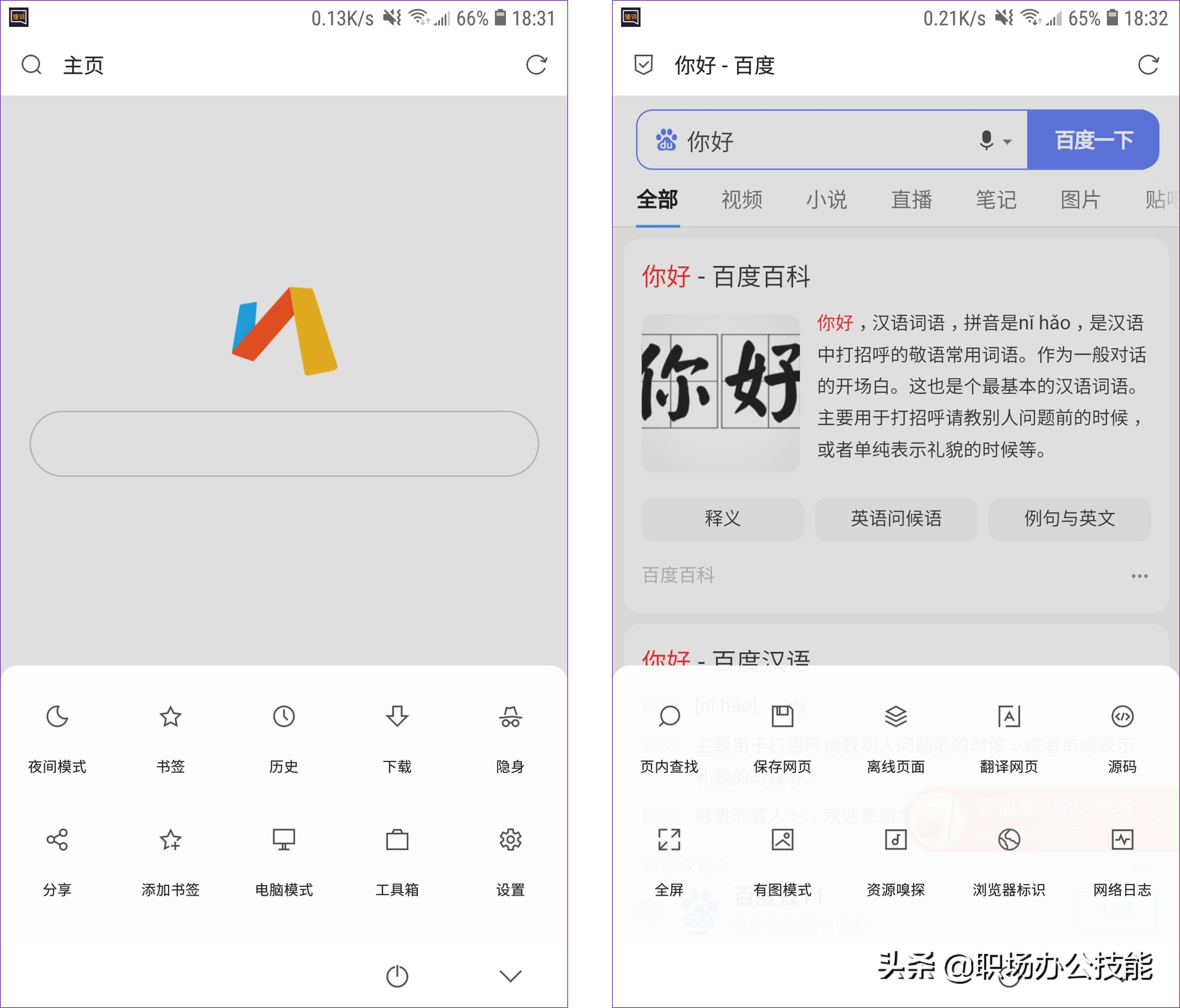Open the voice input dropdown arrow
Viewport: 1180px width, 1008px height.
pos(1007,142)
